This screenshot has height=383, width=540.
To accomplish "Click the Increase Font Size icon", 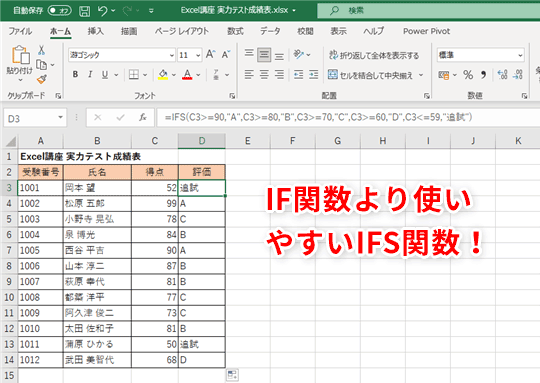I will pyautogui.click(x=210, y=54).
